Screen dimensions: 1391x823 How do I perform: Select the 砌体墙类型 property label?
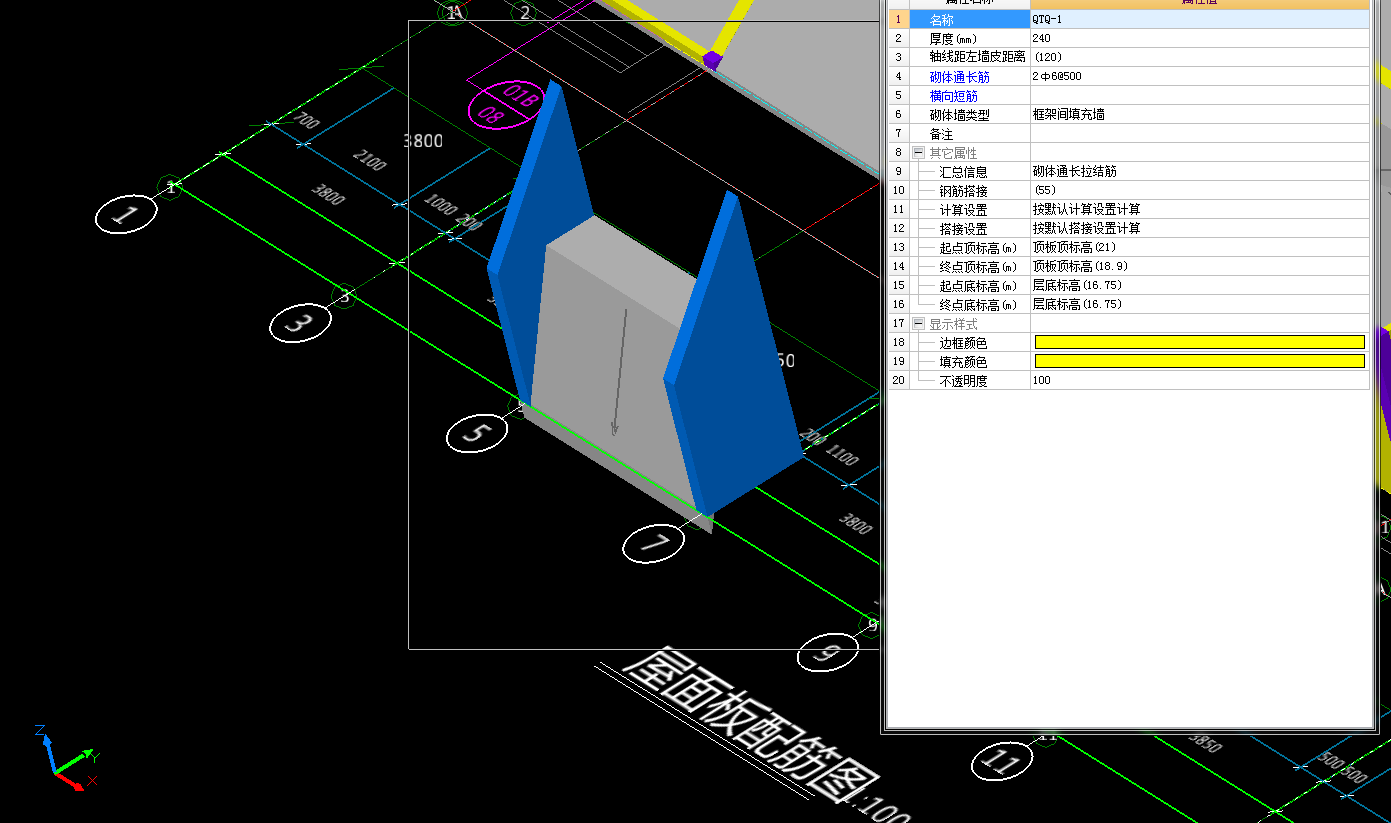959,115
